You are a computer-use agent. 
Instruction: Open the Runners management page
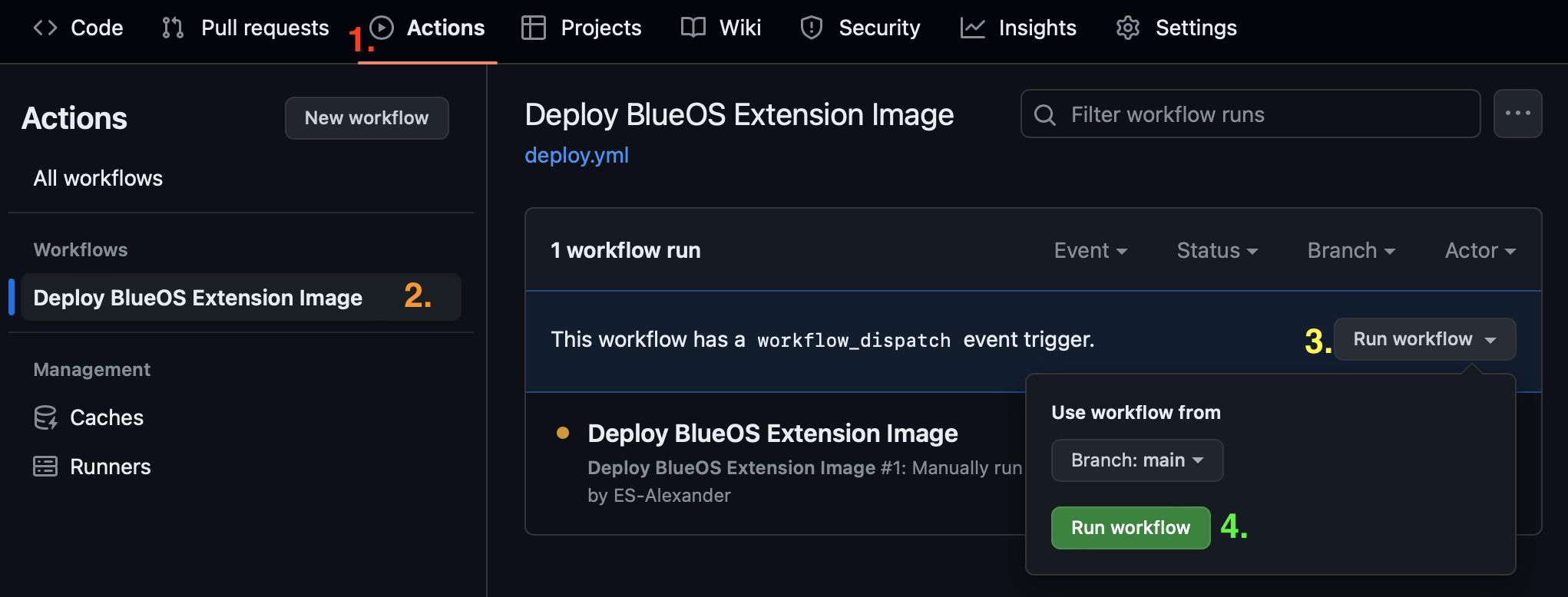click(92, 467)
